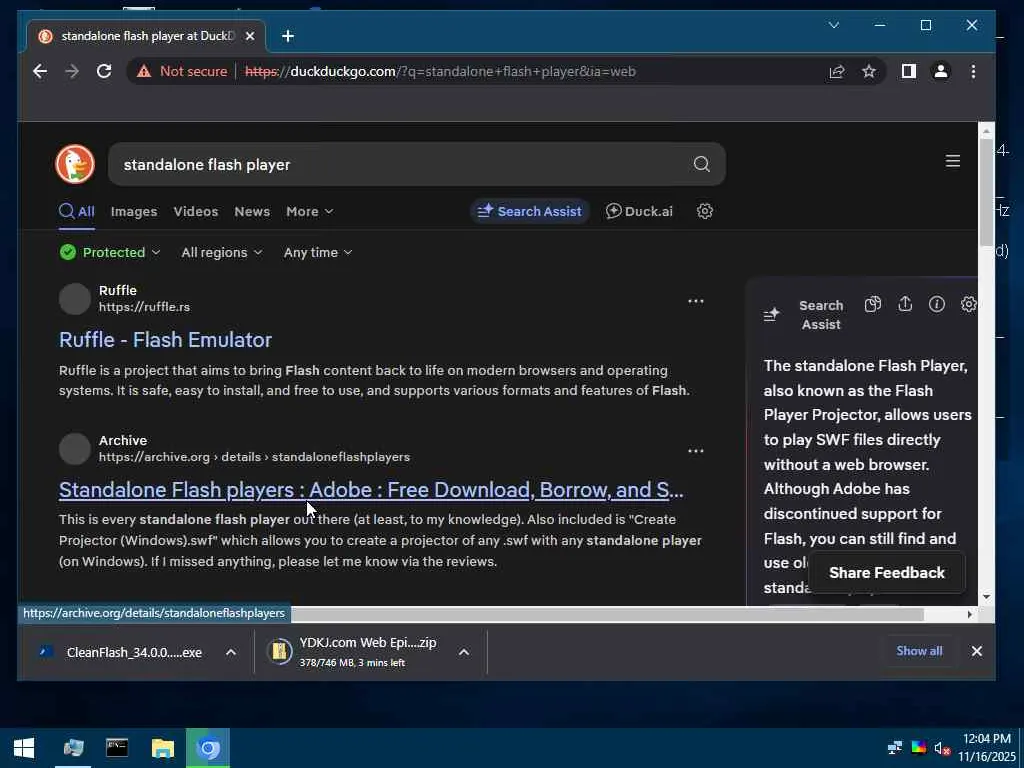Open options for the Archive result
Screen dimensions: 1024x768
coord(696,451)
